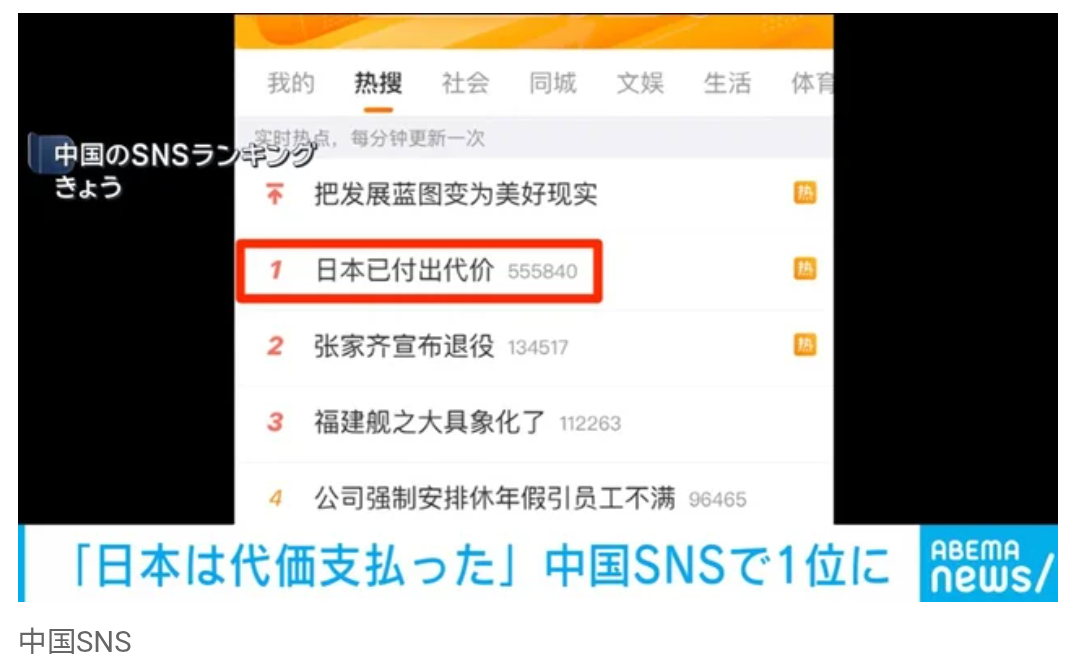Click hot badge beside 张家齐宣布退役
The height and width of the screenshot is (659, 1078).
tap(805, 344)
